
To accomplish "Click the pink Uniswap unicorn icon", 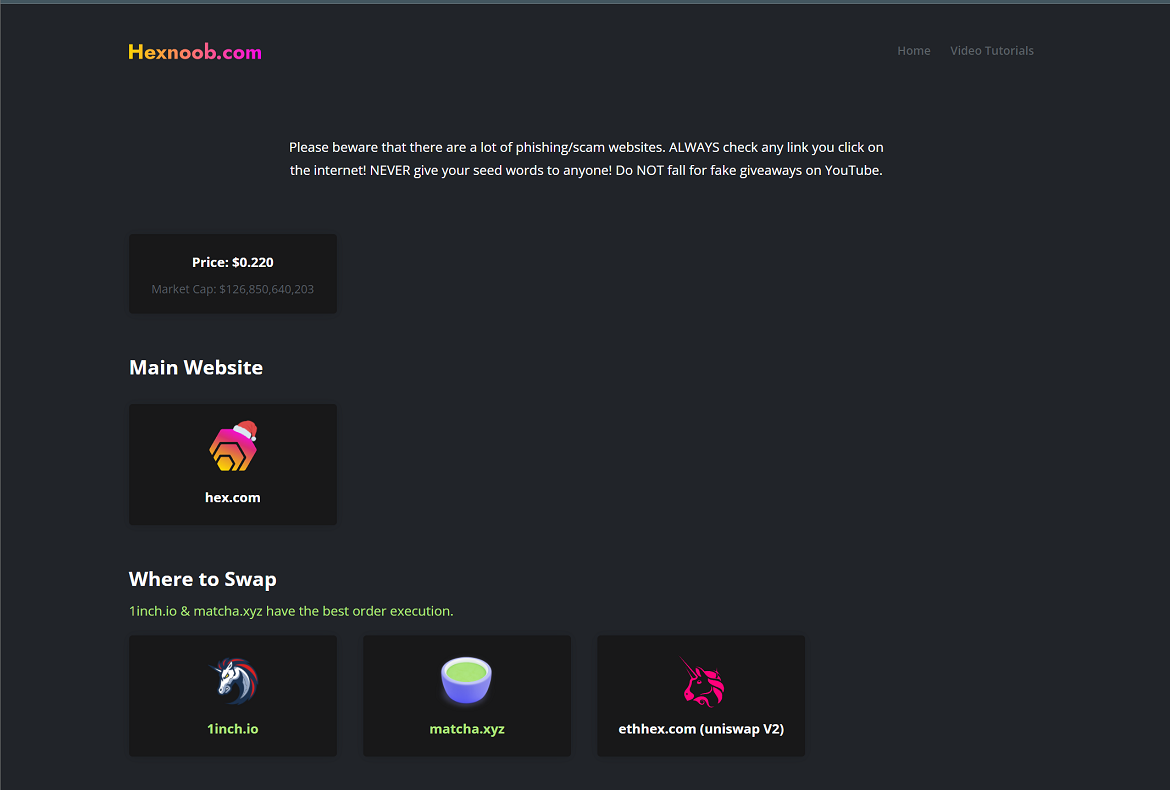I will point(701,681).
